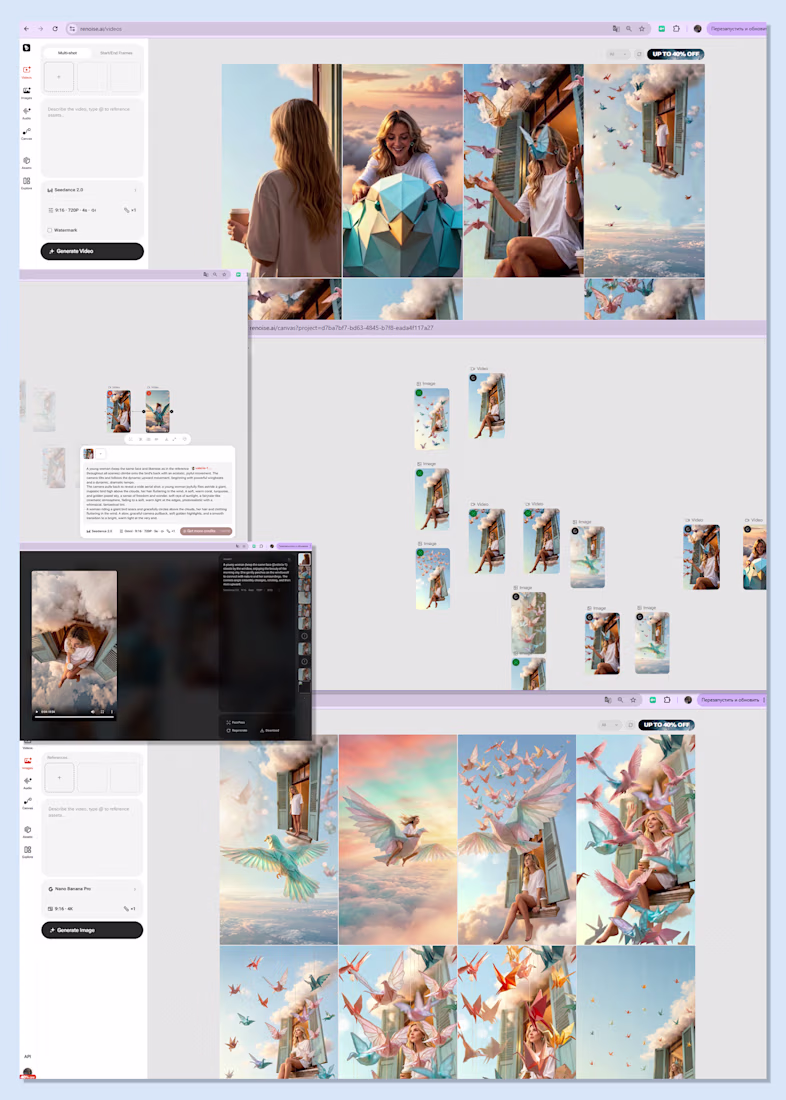
Task: Open the woman riding origami bird thumbnail
Action: [403, 170]
